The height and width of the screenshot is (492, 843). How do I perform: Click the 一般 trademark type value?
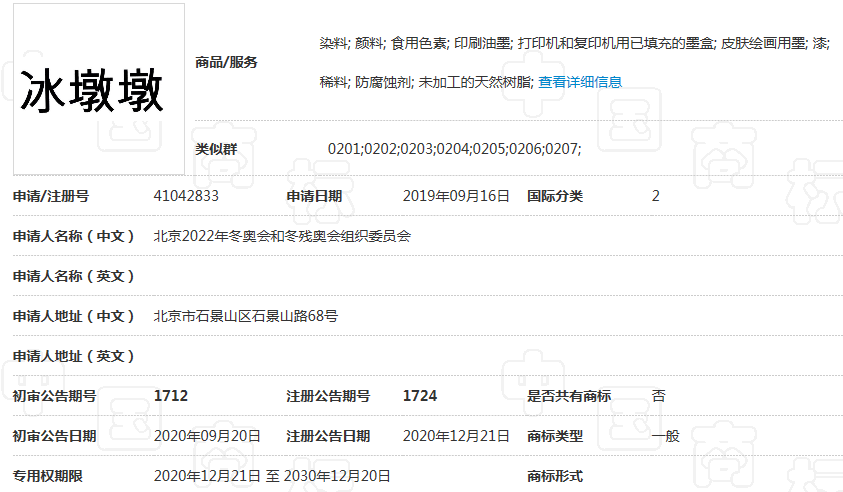(666, 436)
